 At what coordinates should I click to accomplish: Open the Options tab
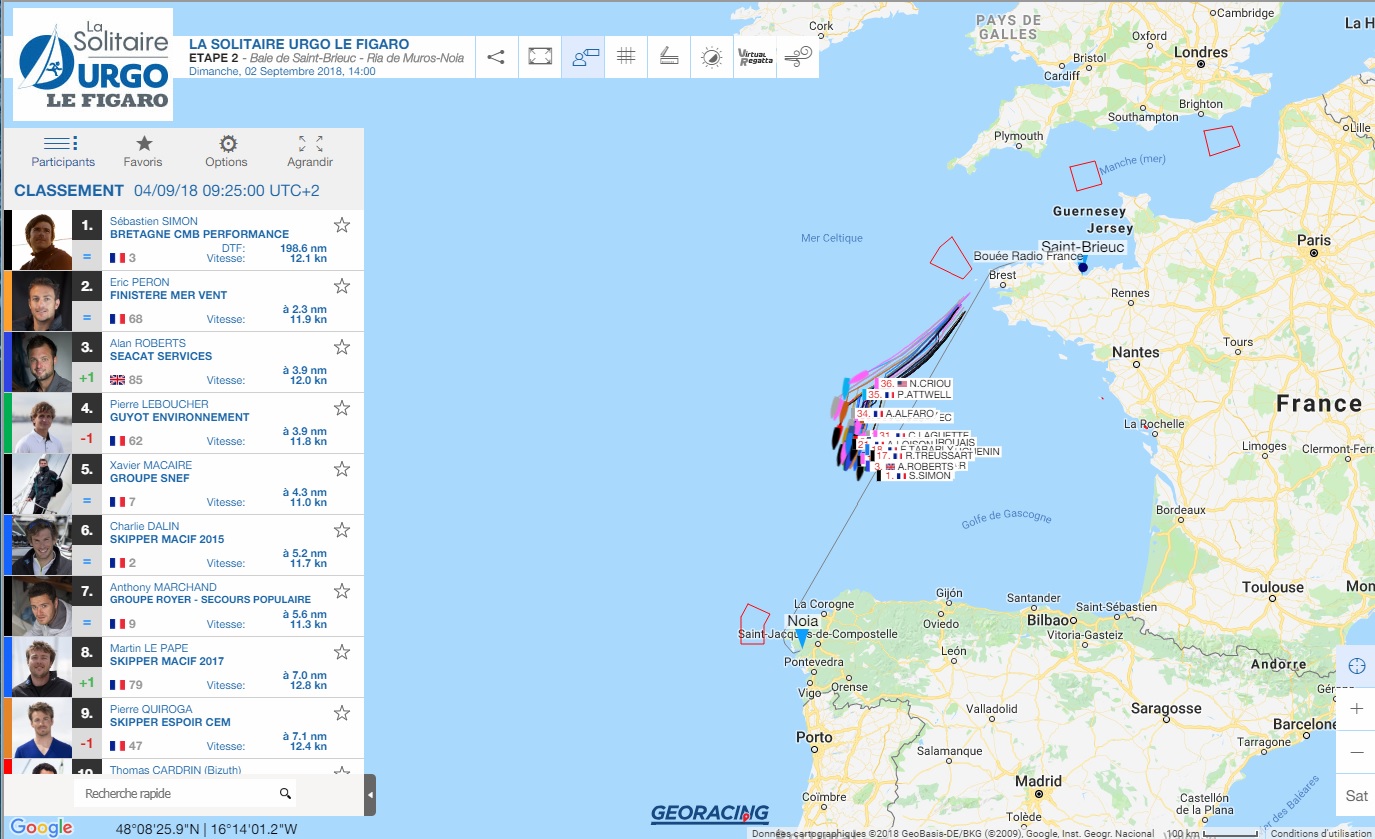(227, 152)
